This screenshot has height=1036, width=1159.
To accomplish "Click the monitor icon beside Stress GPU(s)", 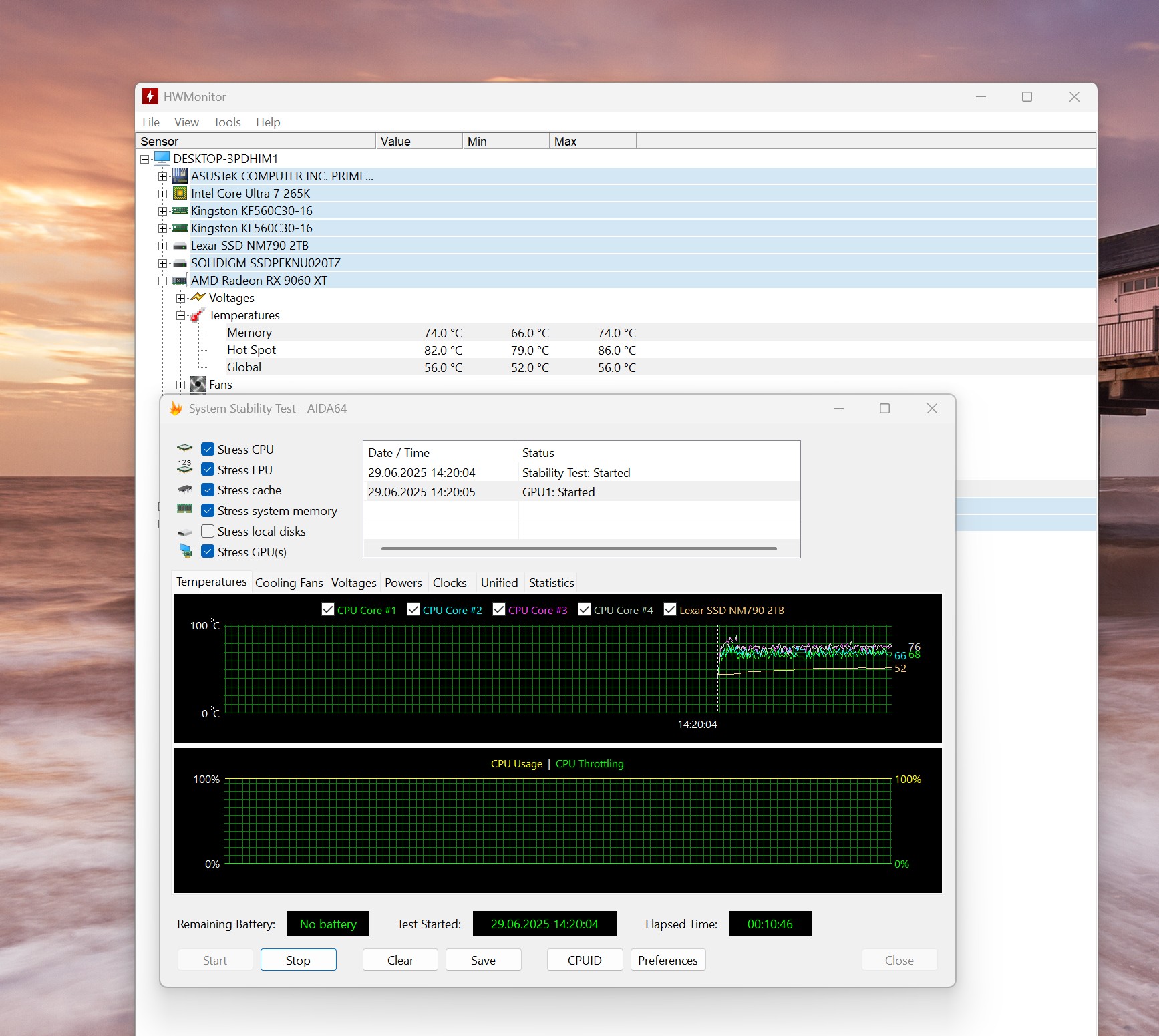I will 186,551.
